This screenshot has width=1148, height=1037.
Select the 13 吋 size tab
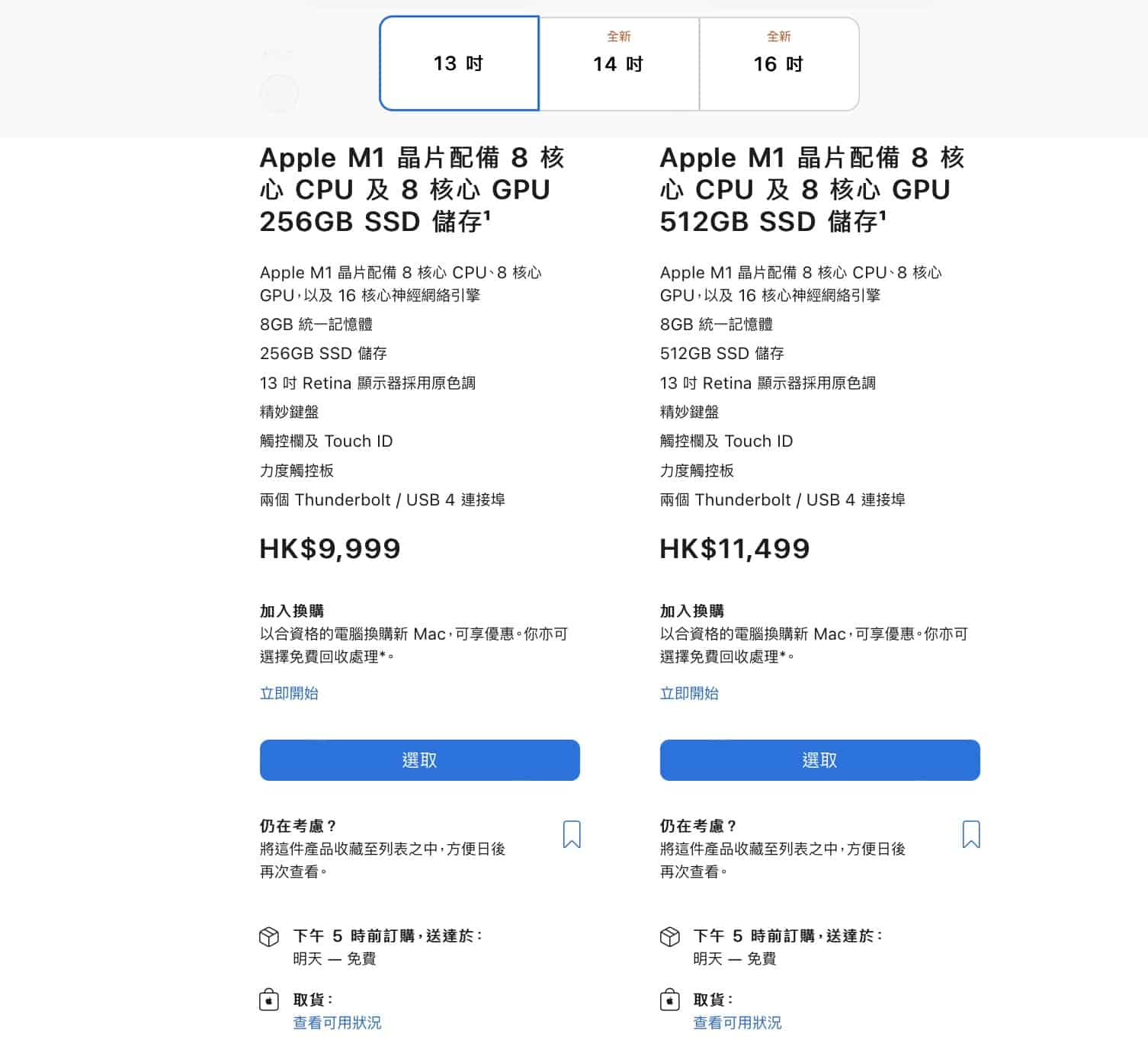point(459,63)
